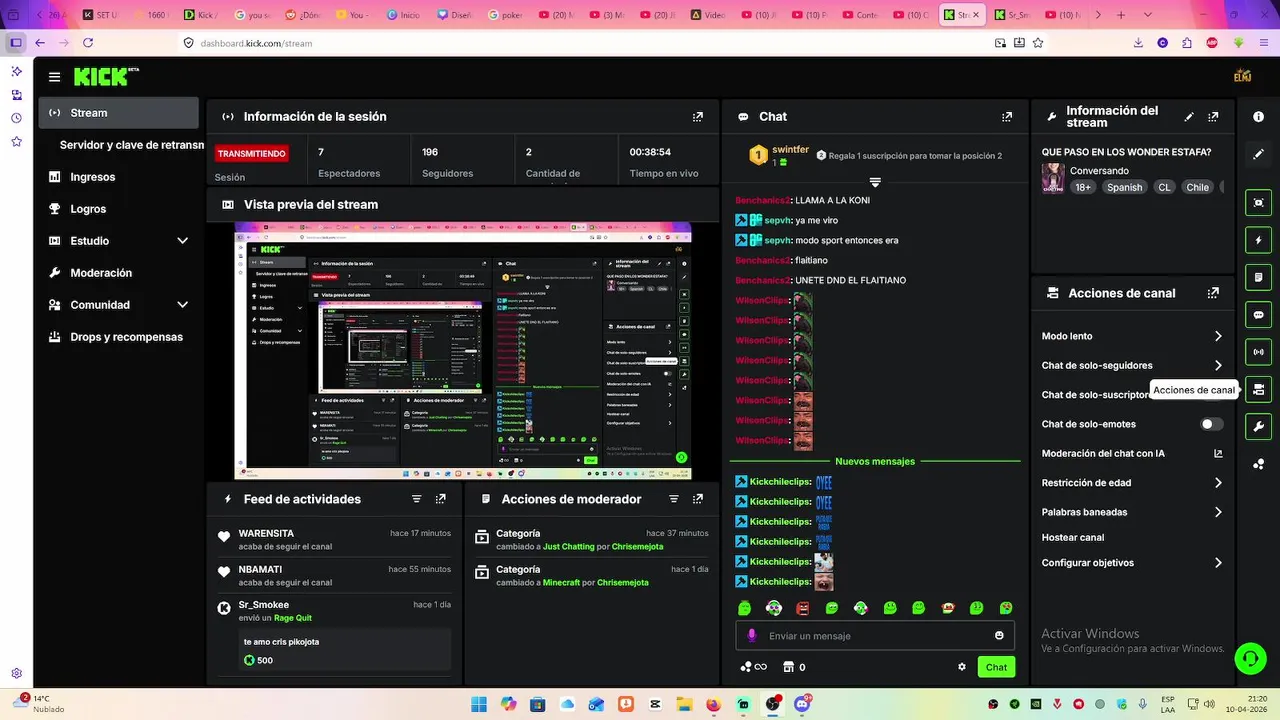Pop out the Feed de actividades panel
Screen dimensions: 1280x720
(441, 499)
